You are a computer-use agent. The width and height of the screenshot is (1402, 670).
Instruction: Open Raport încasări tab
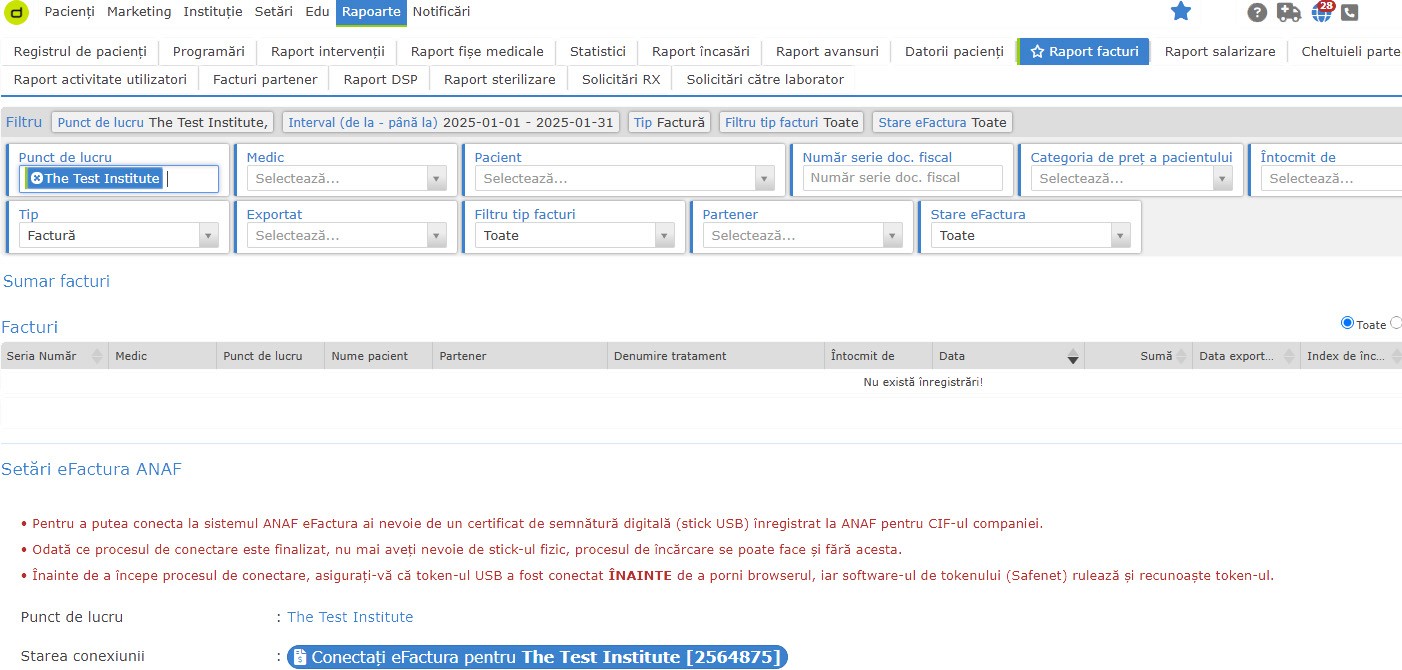700,51
